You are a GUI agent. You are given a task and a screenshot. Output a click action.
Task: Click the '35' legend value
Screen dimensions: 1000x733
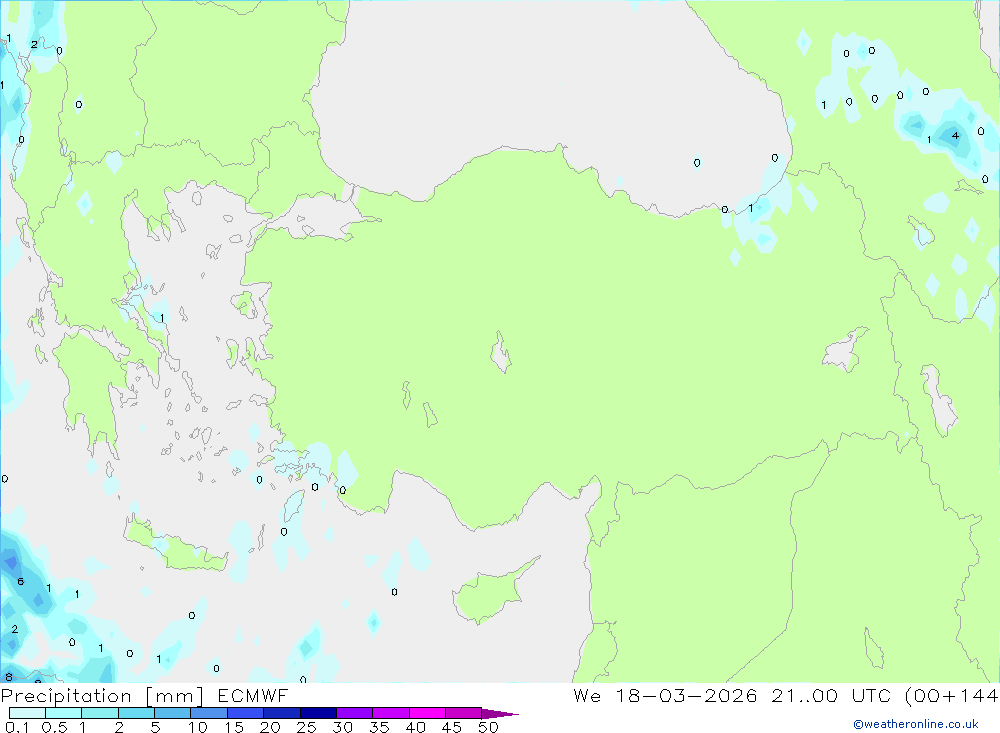(x=379, y=727)
